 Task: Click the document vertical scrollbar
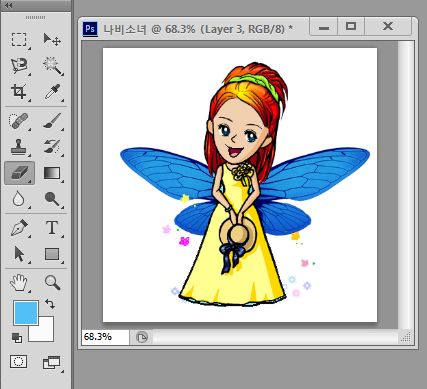406,185
